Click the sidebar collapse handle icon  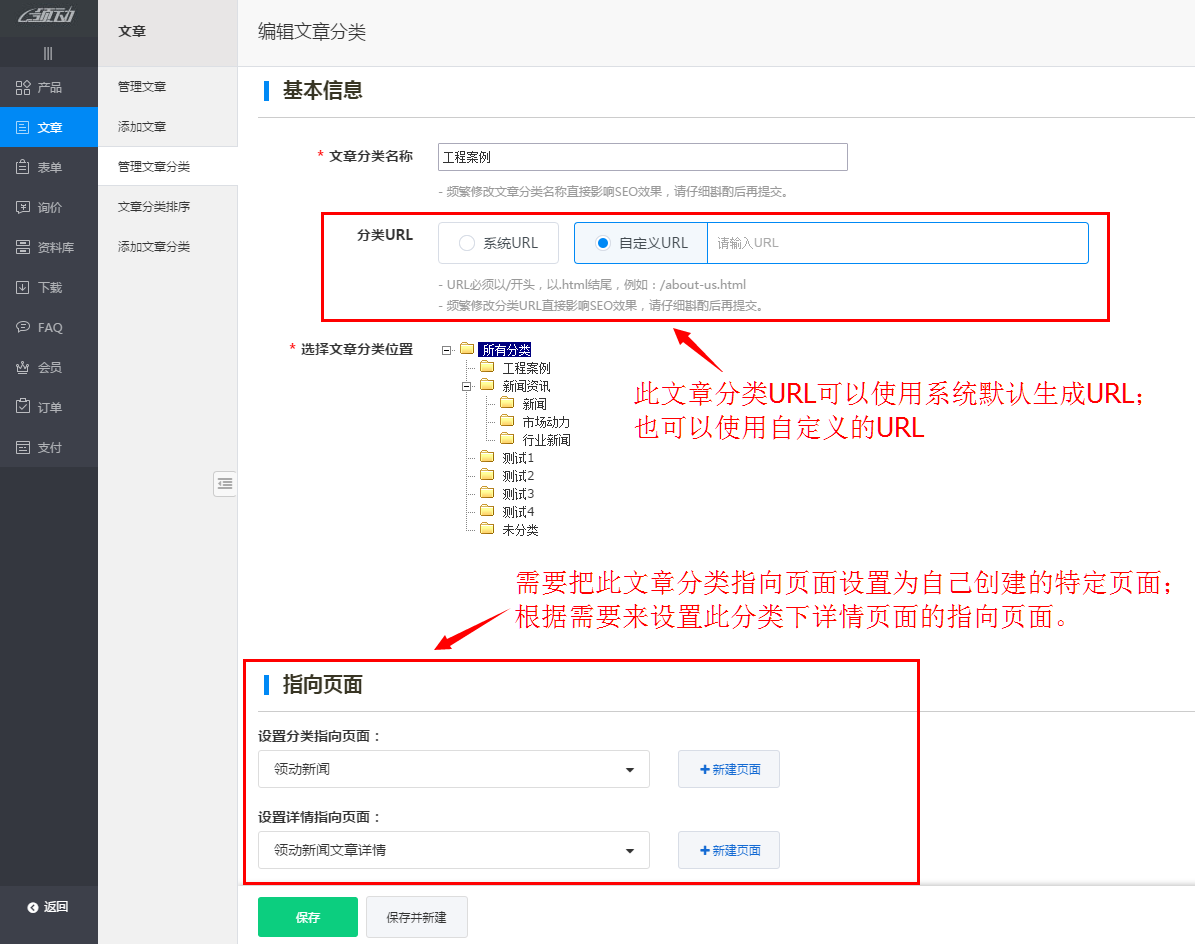[x=225, y=484]
